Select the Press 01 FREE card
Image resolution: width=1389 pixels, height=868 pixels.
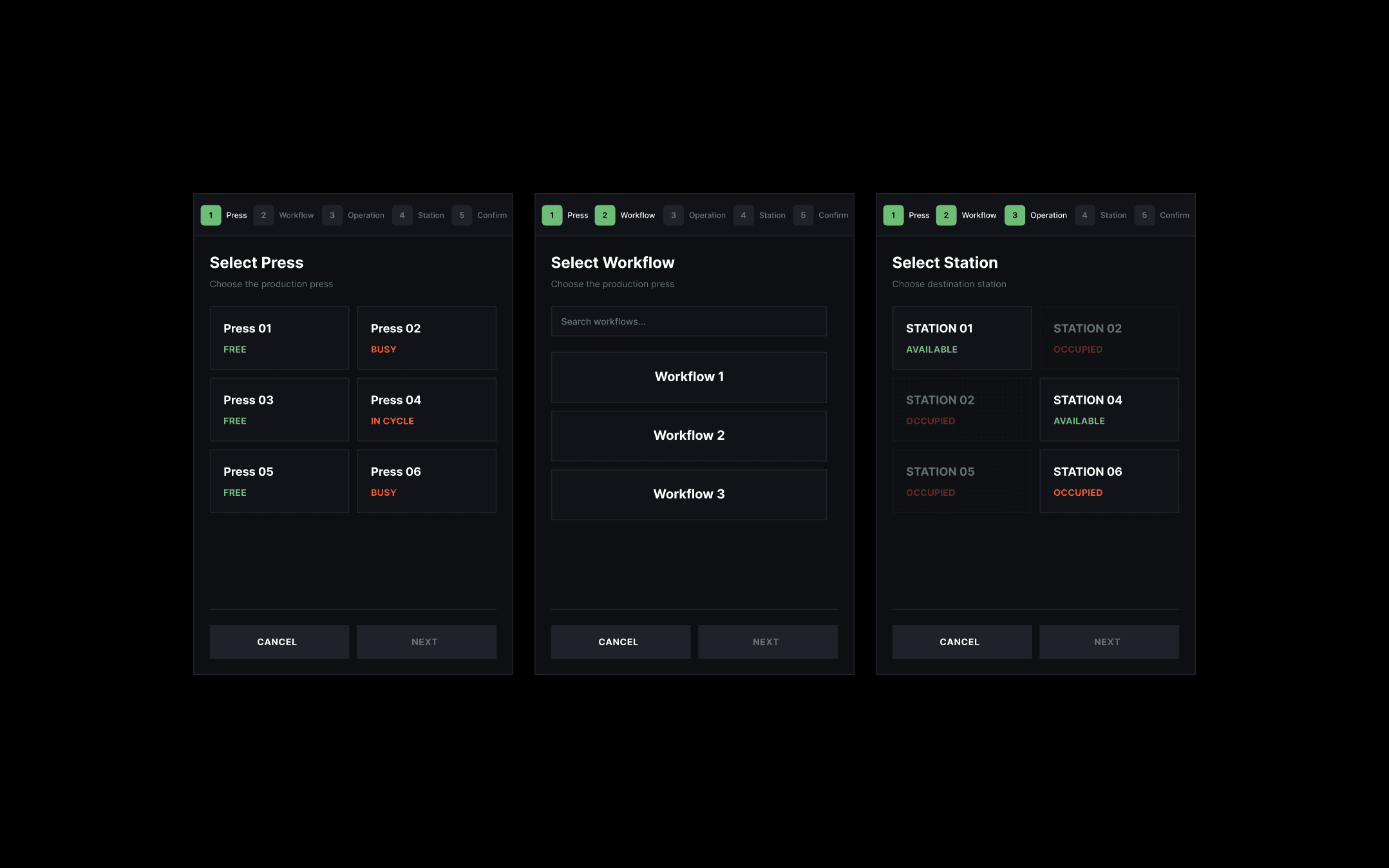coord(279,337)
